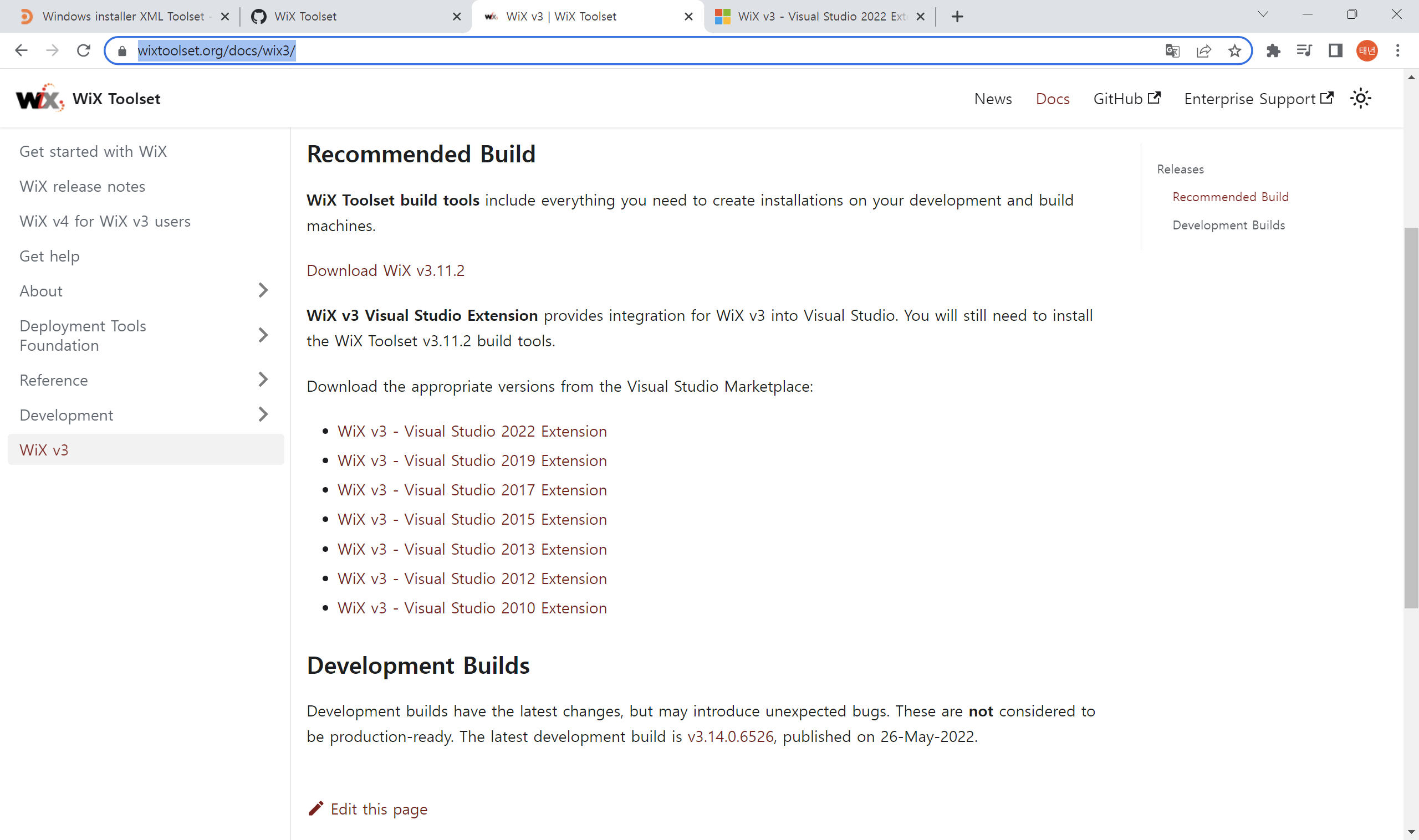This screenshot has height=840, width=1419.
Task: Toggle light/dark theme sun icon
Action: tap(1360, 99)
